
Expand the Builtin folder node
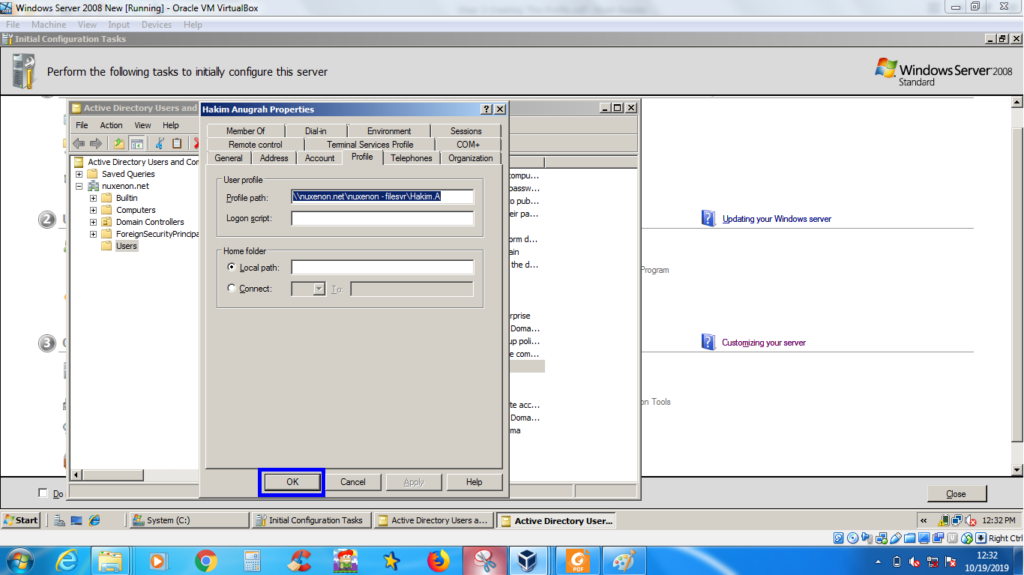[x=93, y=197]
